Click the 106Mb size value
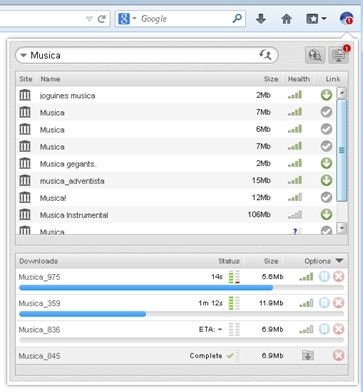 259,214
